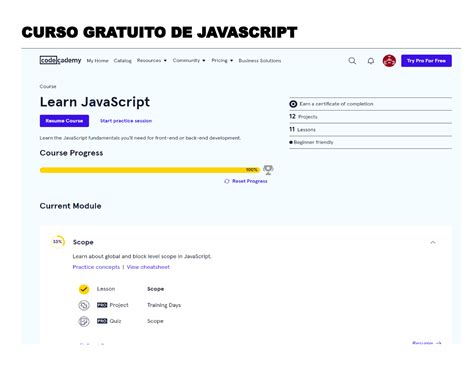The width and height of the screenshot is (474, 366).
Task: Open the Catalog navigation item
Action: coord(123,61)
